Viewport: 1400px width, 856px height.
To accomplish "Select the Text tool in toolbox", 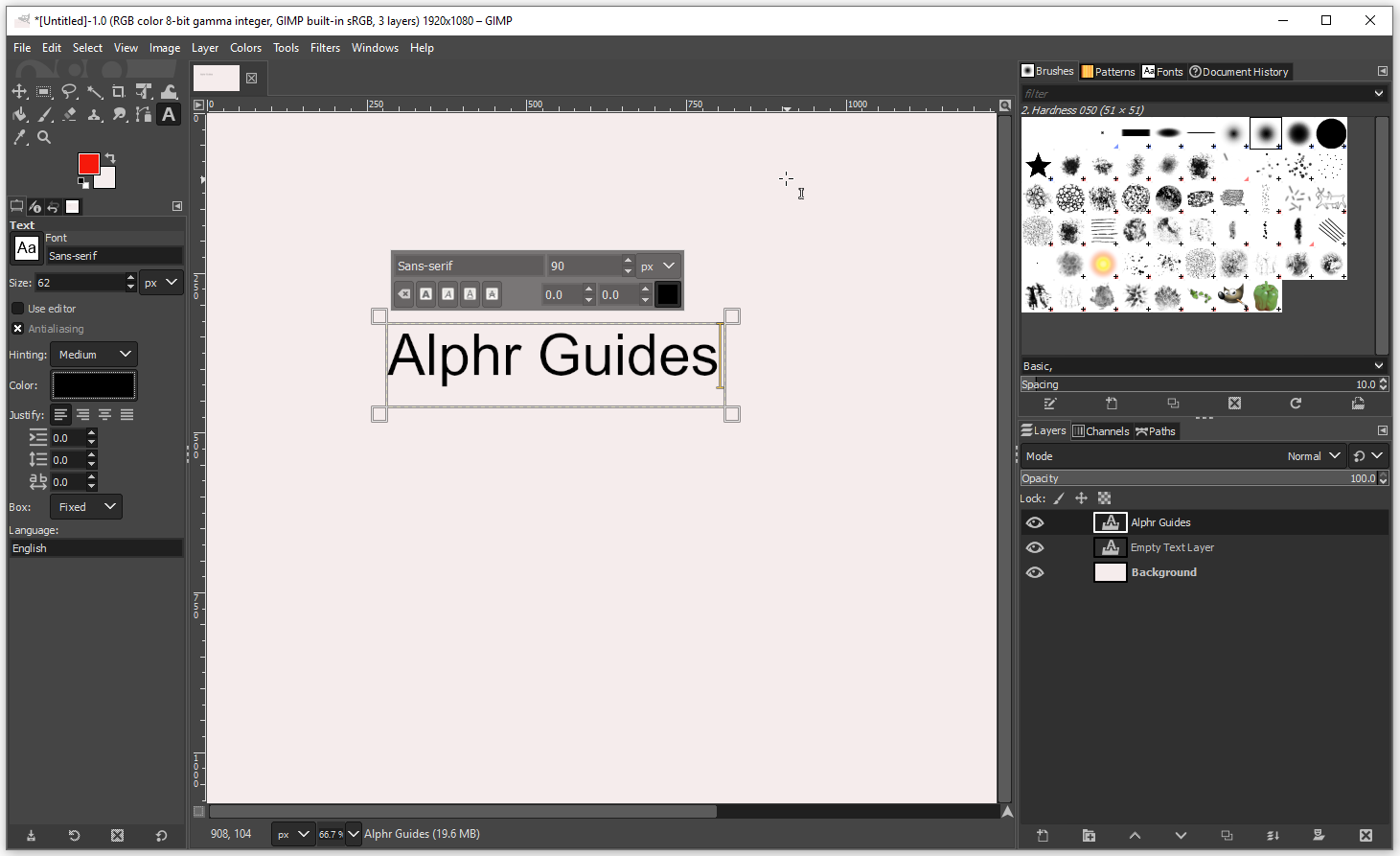I will (x=169, y=115).
